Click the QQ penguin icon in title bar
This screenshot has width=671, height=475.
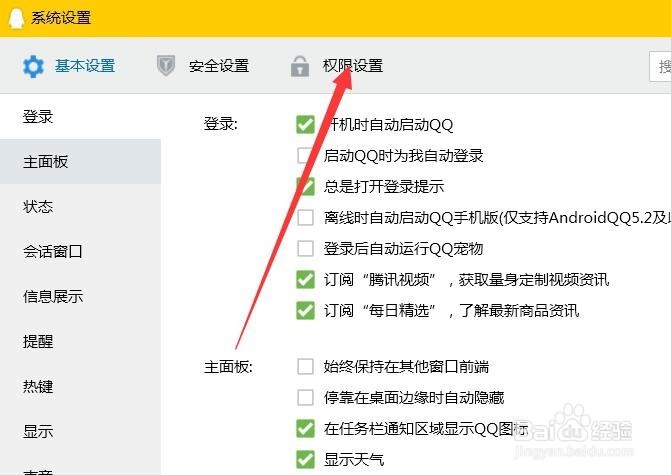point(17,18)
